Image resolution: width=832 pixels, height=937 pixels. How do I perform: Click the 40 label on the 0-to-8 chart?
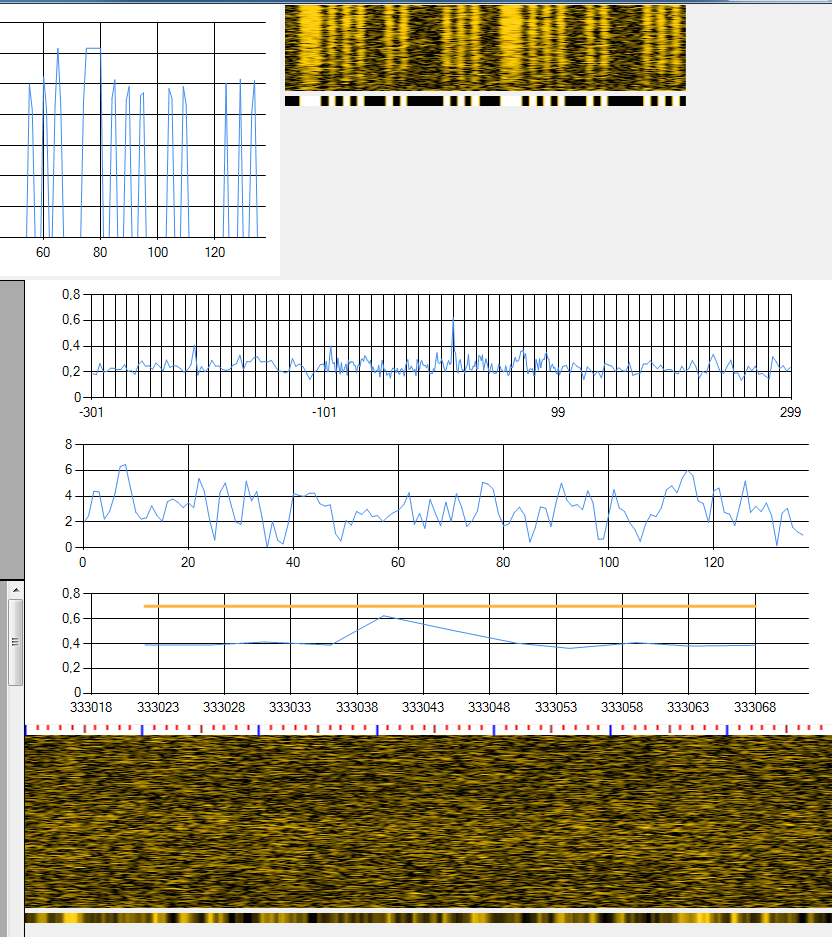click(x=293, y=562)
